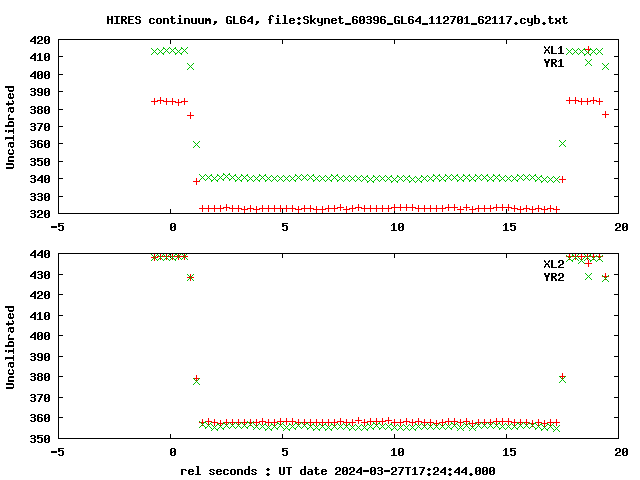
Task: Click y-axis tick 320 on top plot
Action: [x=40, y=214]
